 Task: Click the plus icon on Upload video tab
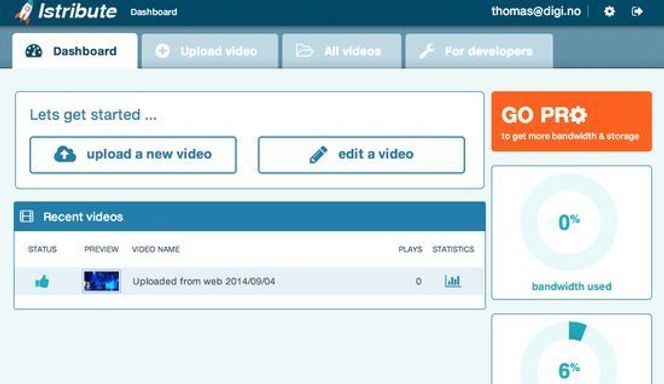click(x=163, y=51)
